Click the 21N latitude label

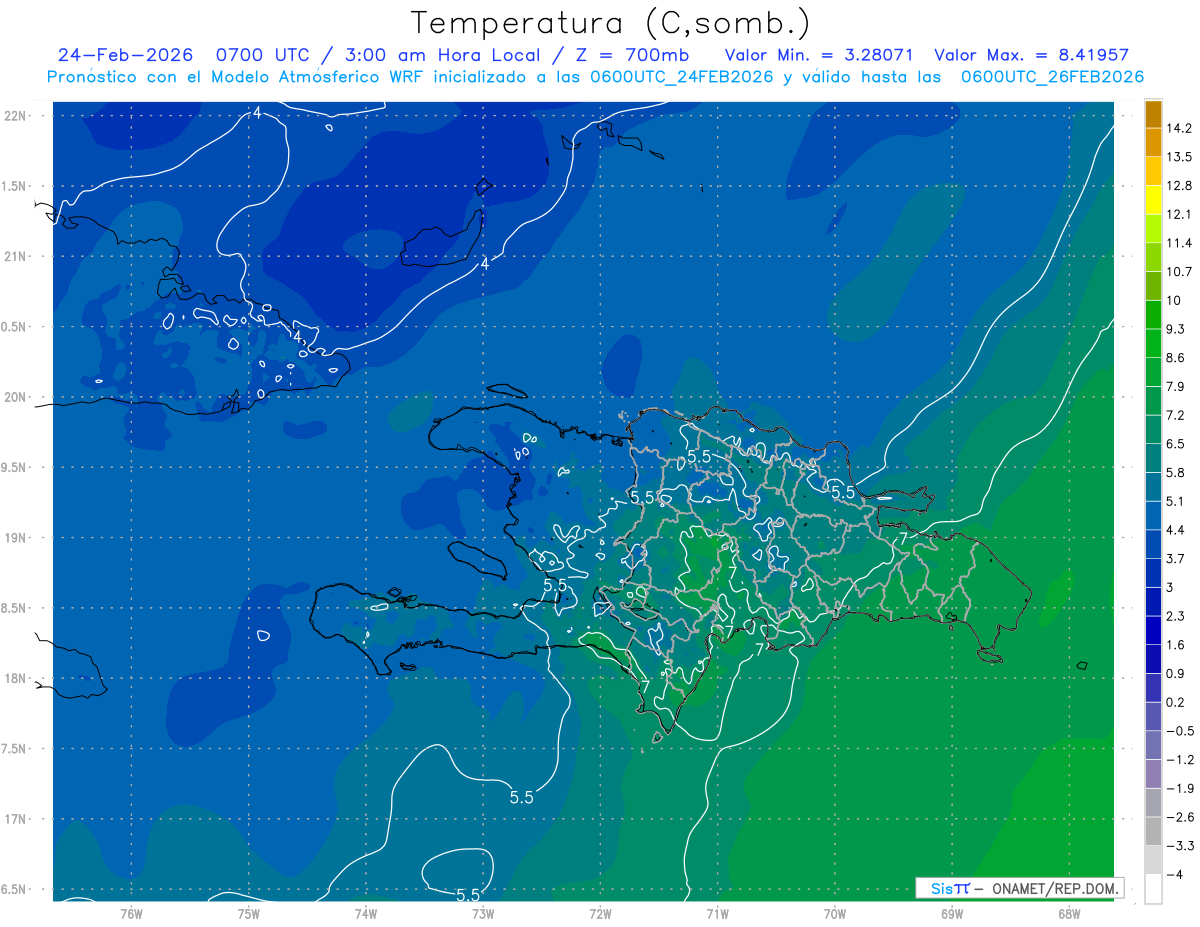(x=14, y=256)
